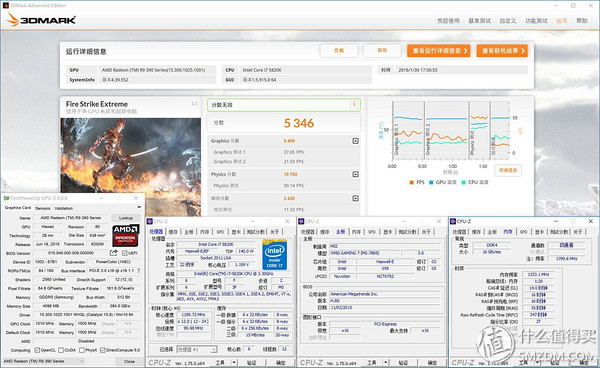Screen dimensions: 600x368
Task: Click the orange 查看联机结果 button
Action: [502, 50]
